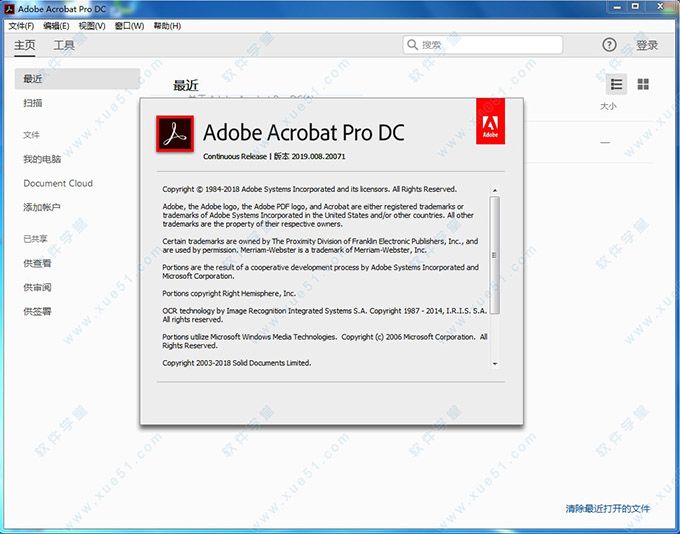Switch to the 工具 tab
Image resolution: width=680 pixels, height=534 pixels.
[x=64, y=45]
